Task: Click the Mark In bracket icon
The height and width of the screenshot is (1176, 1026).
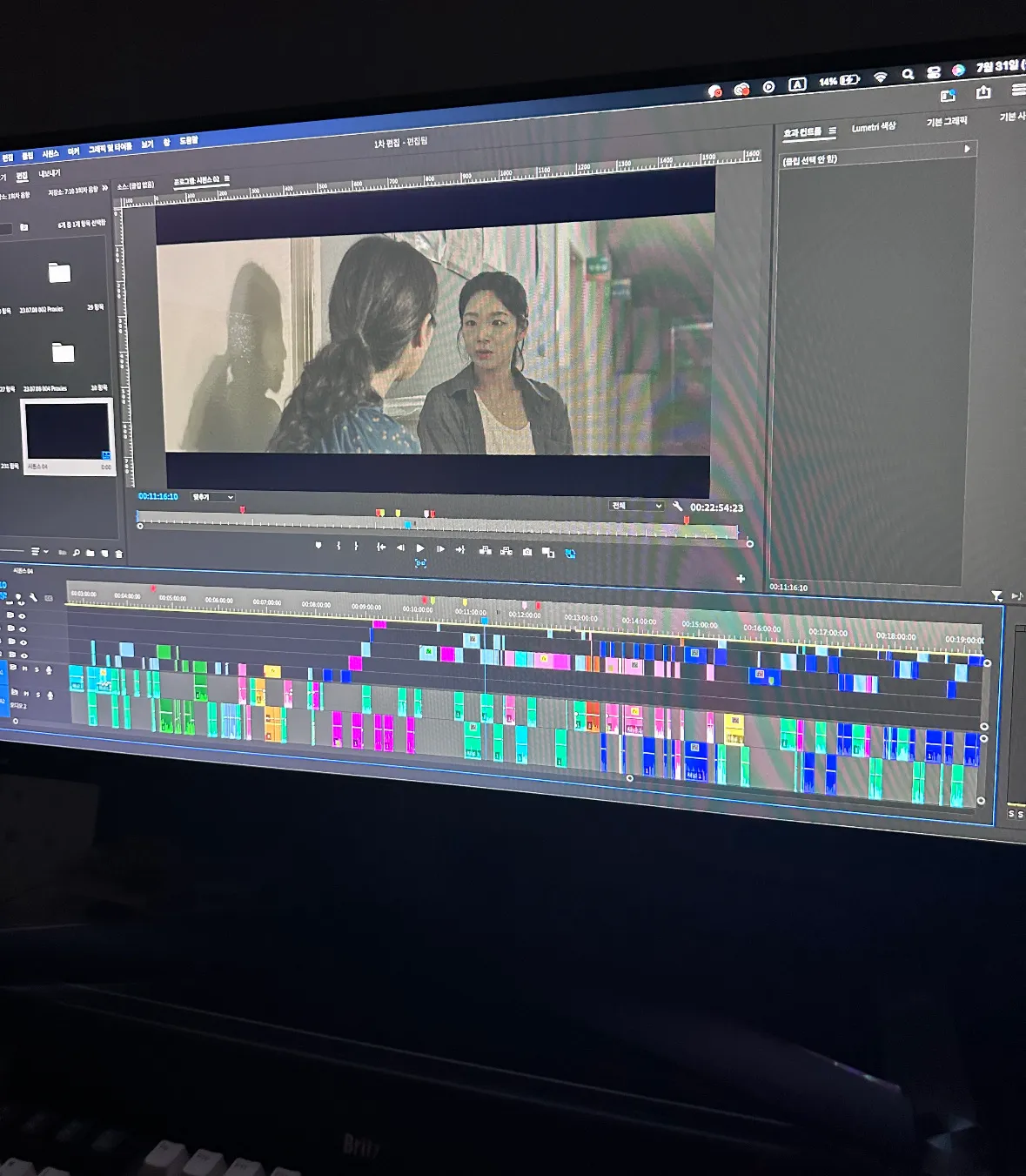Action: click(x=339, y=546)
